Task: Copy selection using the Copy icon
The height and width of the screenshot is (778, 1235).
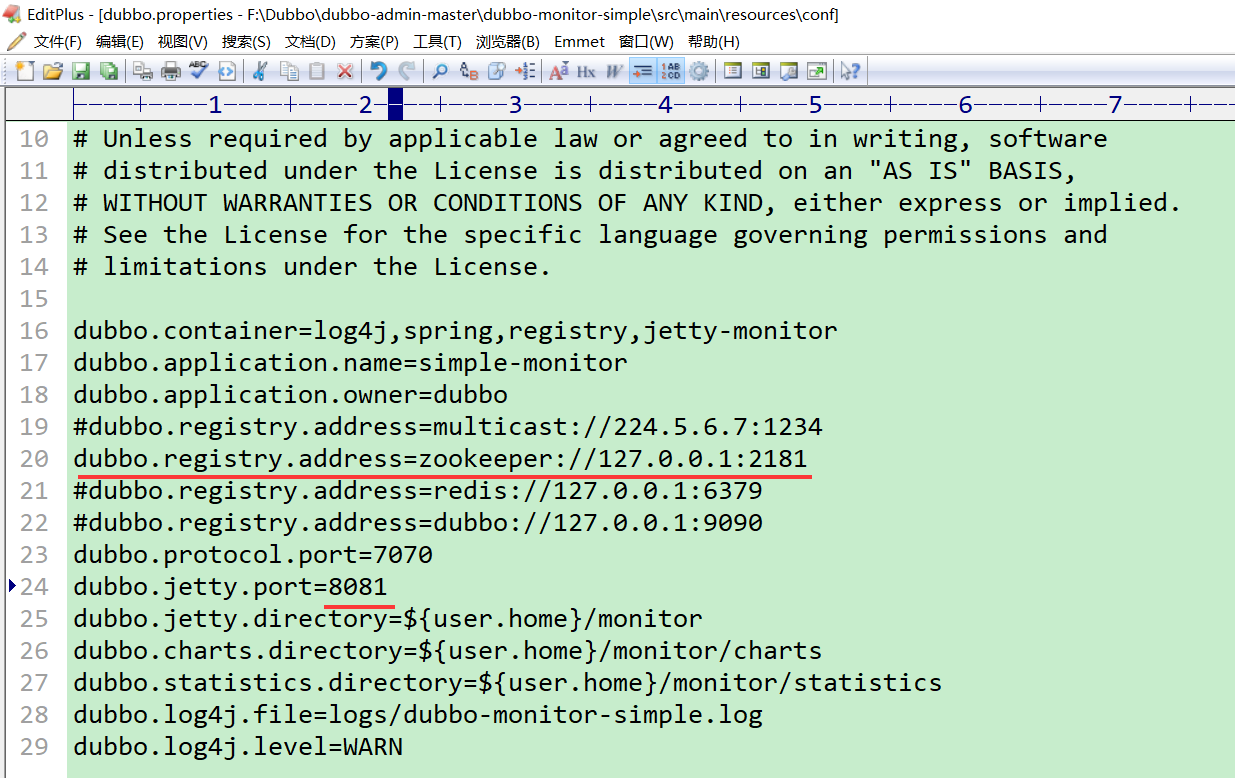Action: click(x=289, y=71)
